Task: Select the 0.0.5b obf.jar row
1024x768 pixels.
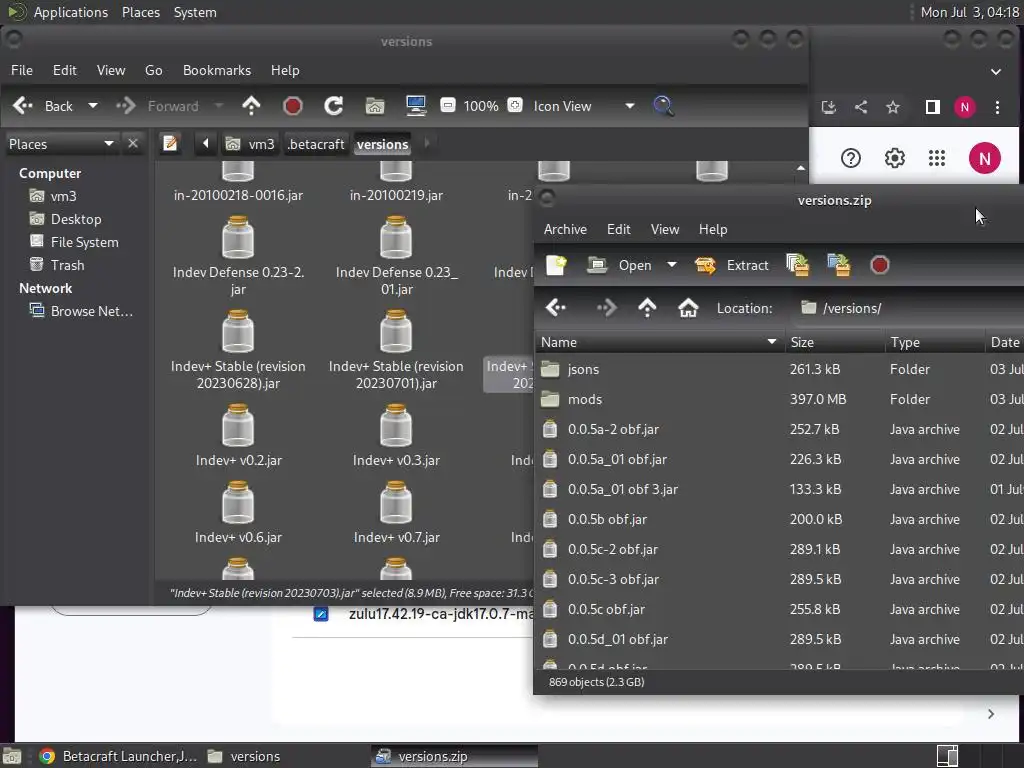Action: point(778,519)
